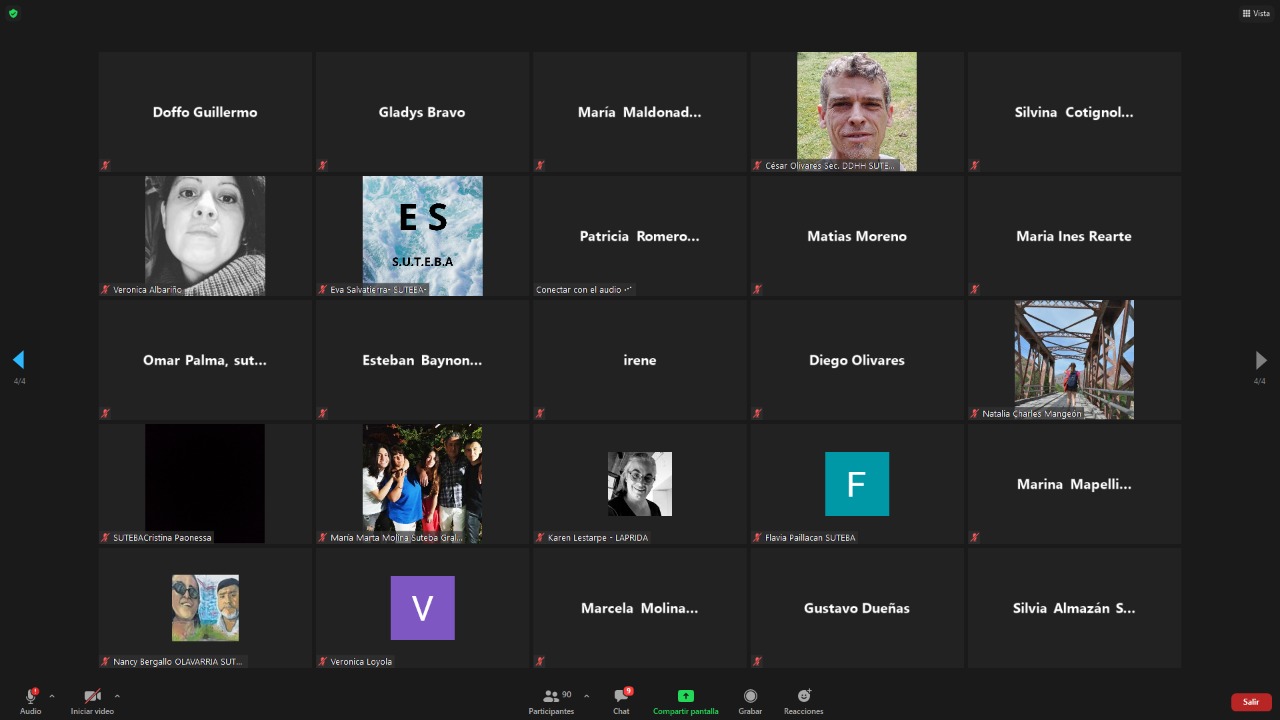Click the right page navigation arrow
Image resolution: width=1280 pixels, height=720 pixels.
pos(1260,360)
